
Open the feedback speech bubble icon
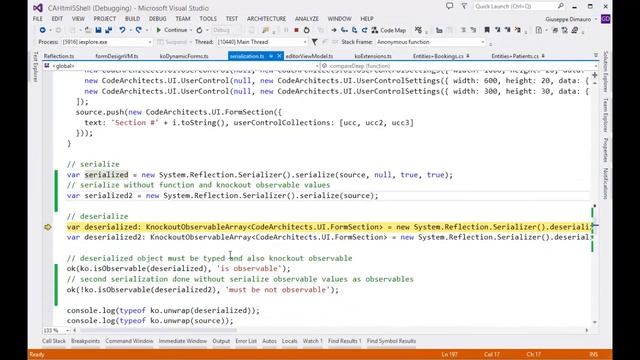[449, 6]
